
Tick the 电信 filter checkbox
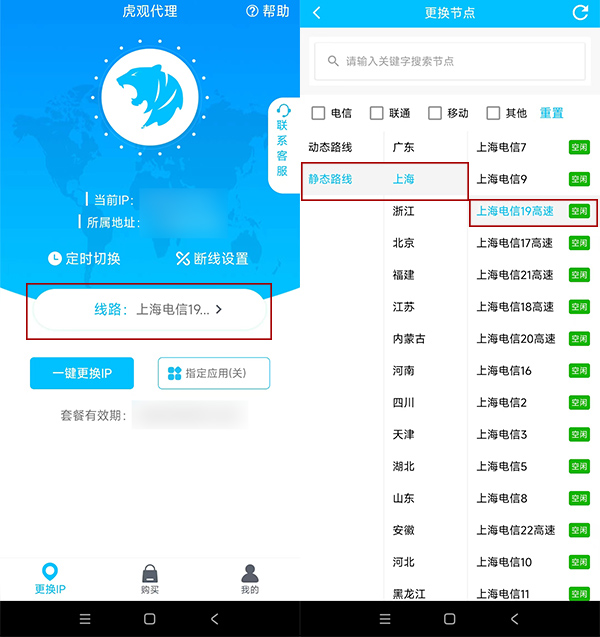[318, 113]
